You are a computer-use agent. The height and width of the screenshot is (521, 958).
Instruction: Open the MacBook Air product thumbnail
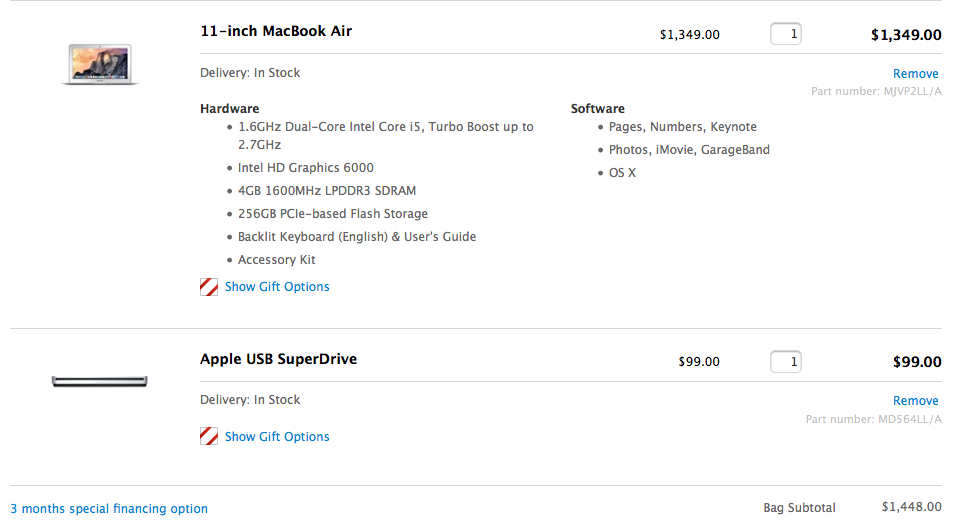pos(100,64)
